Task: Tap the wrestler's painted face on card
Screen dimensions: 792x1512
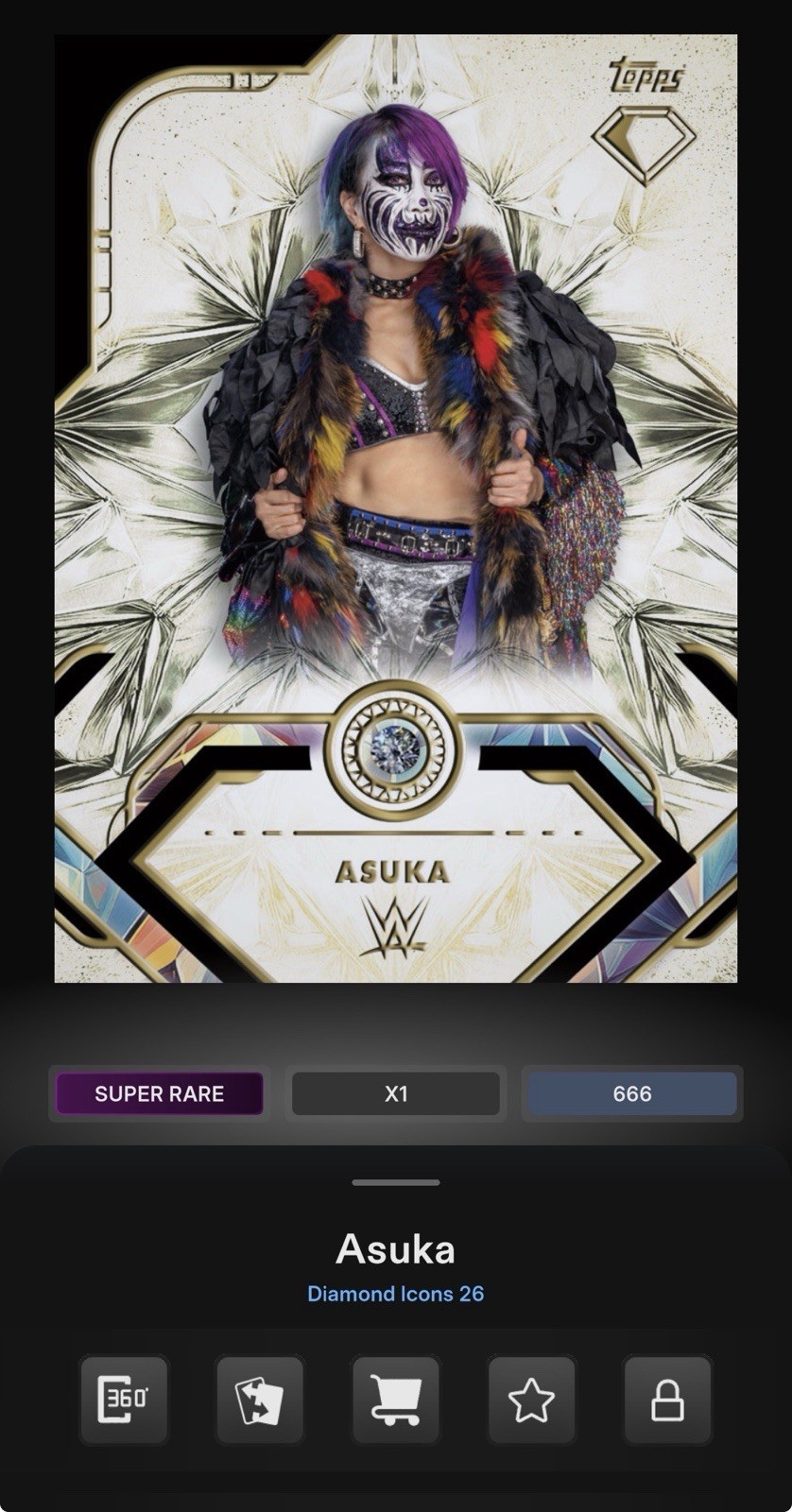Action: (397, 206)
